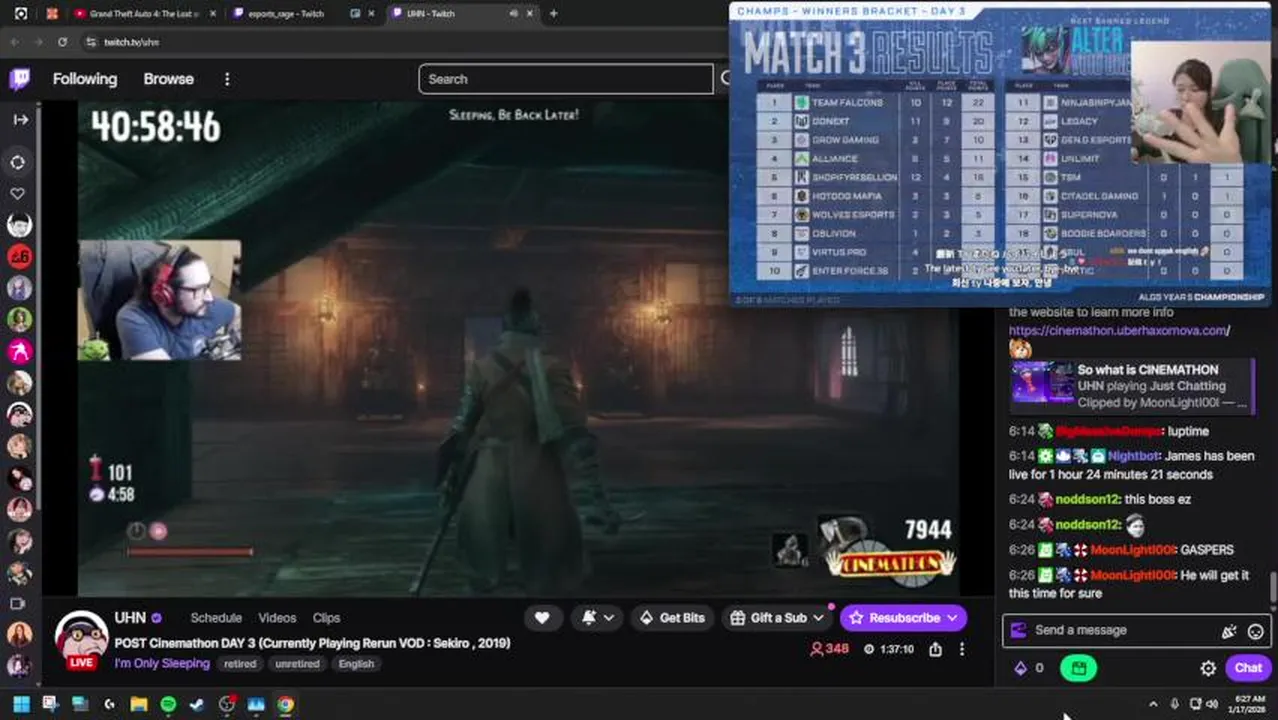Expand the left followed-channels sidebar
This screenshot has height=720, width=1278.
pos(20,119)
